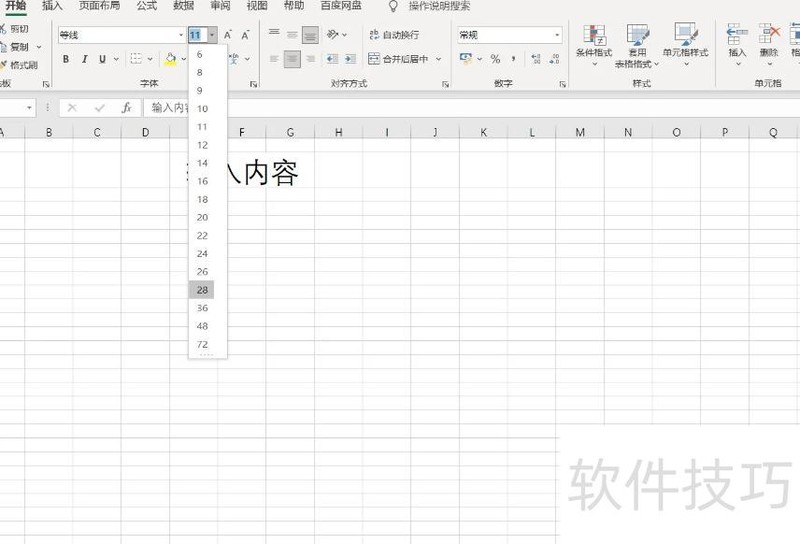Toggle center horizontal alignment
The width and height of the screenshot is (800, 544).
pyautogui.click(x=292, y=59)
